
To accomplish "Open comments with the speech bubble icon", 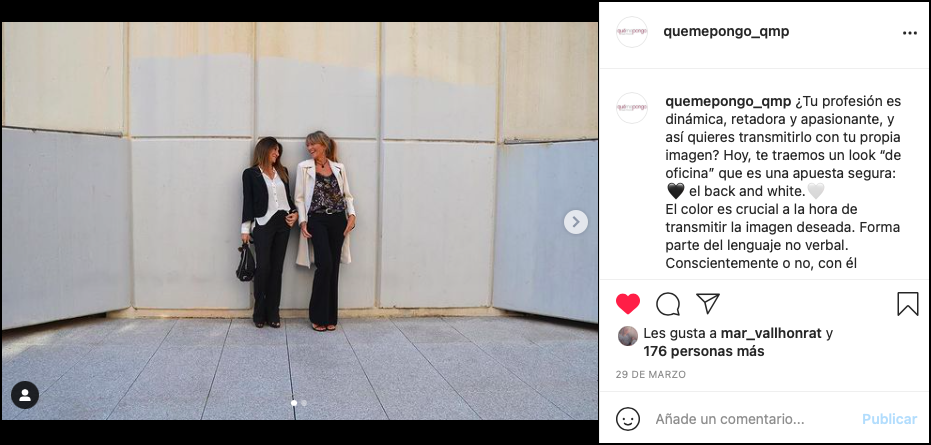I will point(668,304).
